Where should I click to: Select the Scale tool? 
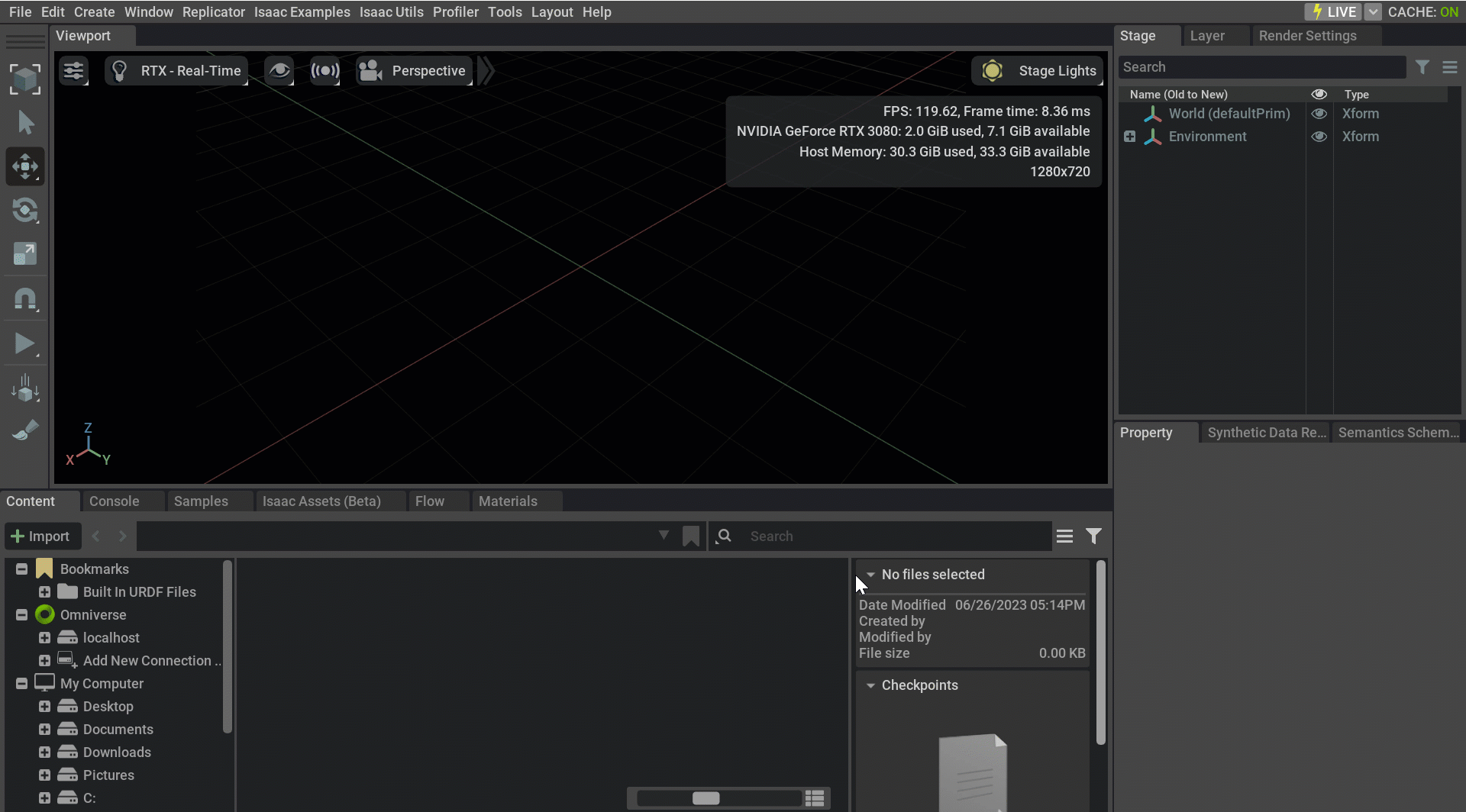click(x=25, y=253)
